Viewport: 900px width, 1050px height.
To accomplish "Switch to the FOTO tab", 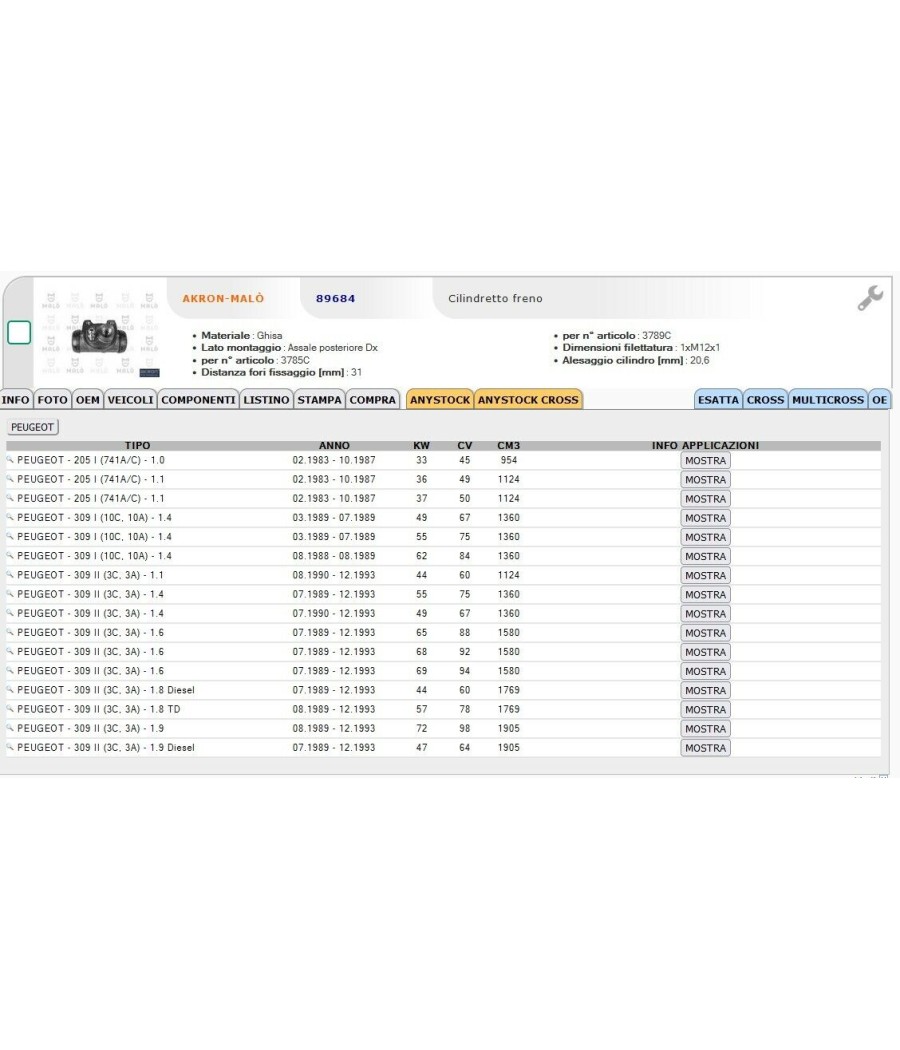I will [x=52, y=400].
